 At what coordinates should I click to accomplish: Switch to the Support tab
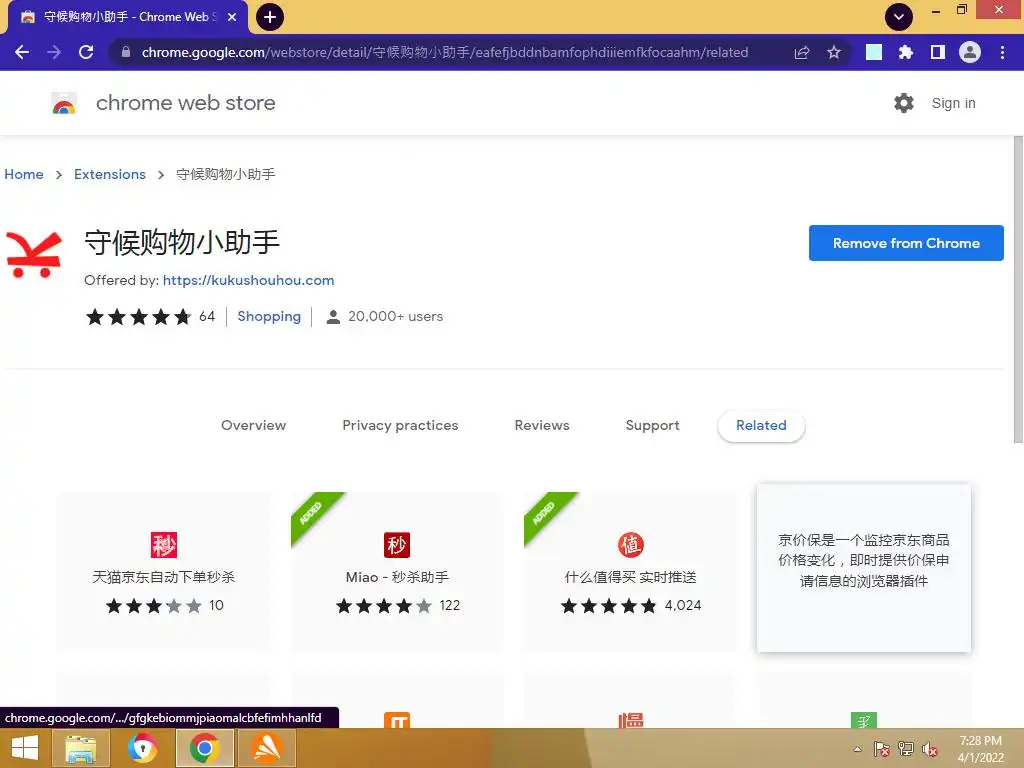pyautogui.click(x=652, y=425)
